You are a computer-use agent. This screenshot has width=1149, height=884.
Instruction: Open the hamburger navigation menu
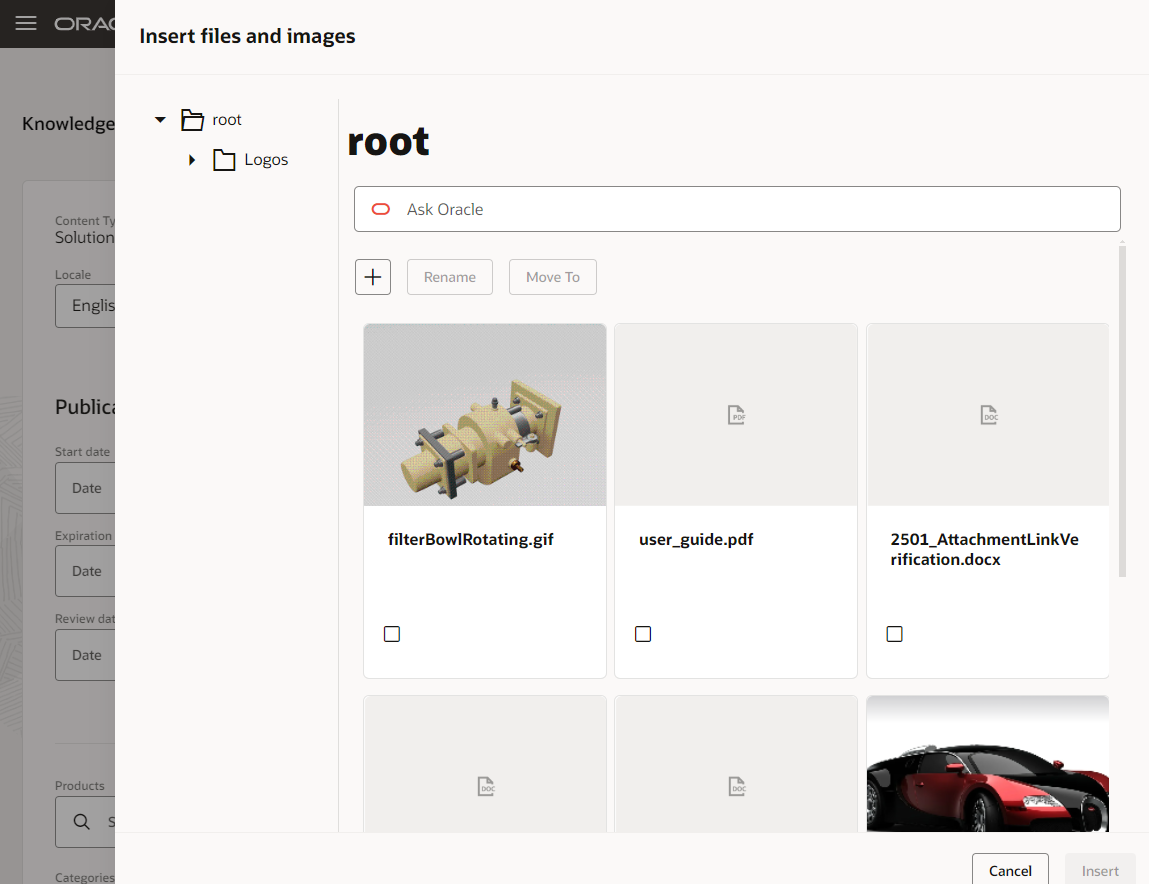coord(26,23)
